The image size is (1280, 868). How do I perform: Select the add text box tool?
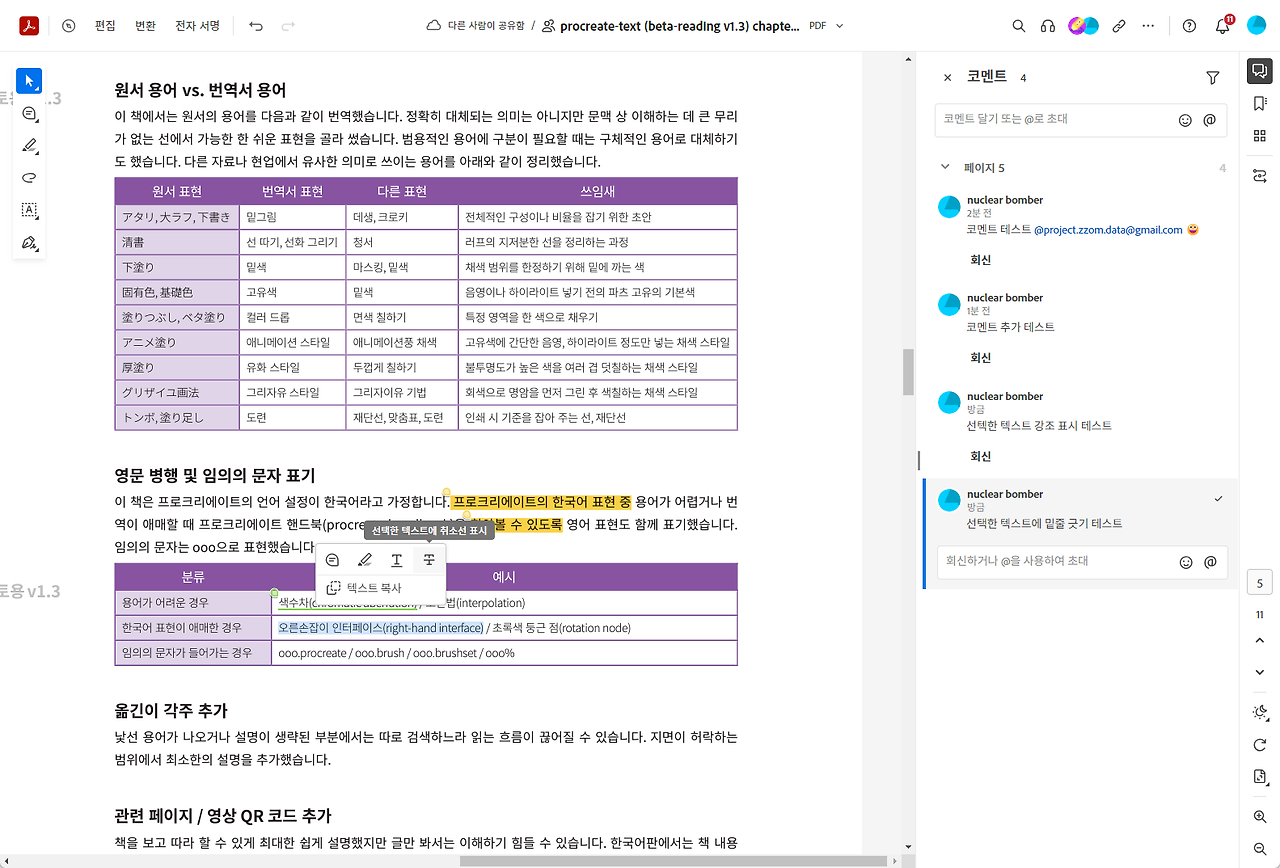(x=29, y=210)
